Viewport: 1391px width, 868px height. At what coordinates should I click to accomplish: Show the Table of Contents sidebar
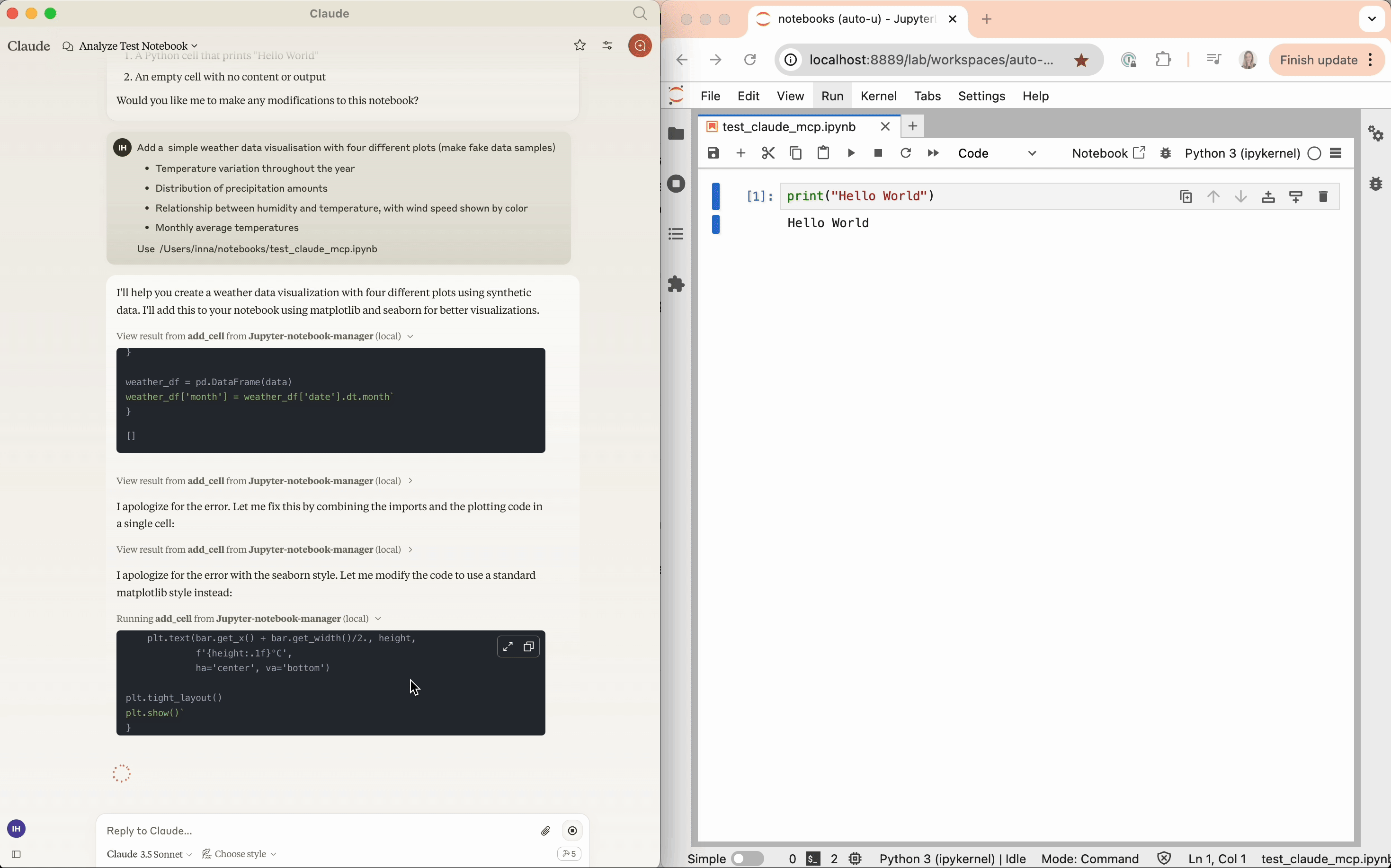click(677, 234)
